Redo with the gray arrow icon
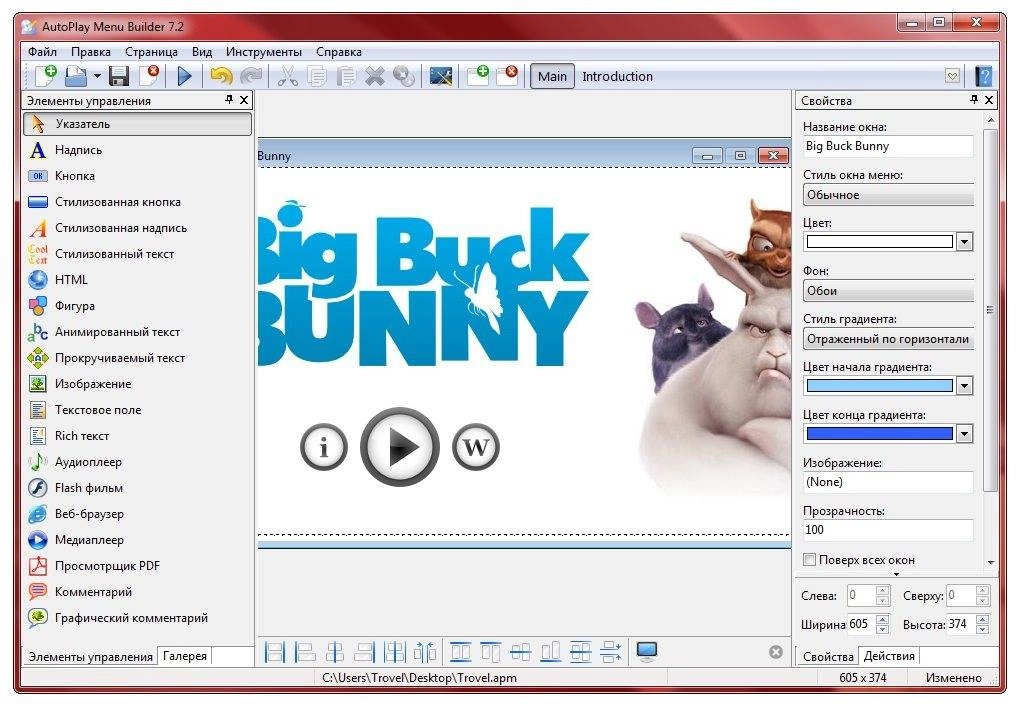The width and height of the screenshot is (1024, 713). [251, 76]
